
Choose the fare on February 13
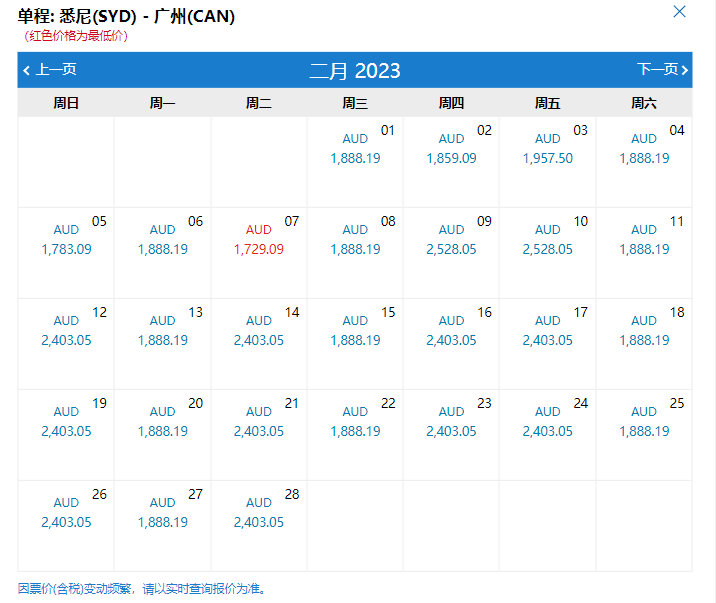pyautogui.click(x=163, y=343)
